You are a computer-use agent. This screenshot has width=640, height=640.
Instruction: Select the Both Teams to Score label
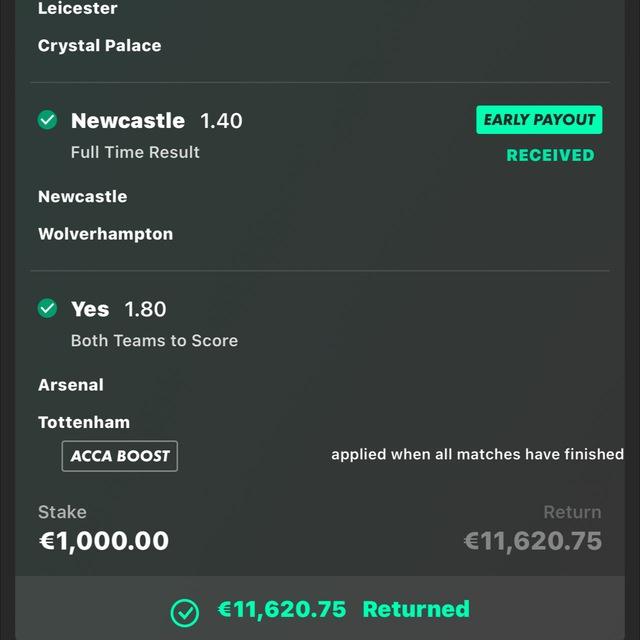[x=154, y=340]
